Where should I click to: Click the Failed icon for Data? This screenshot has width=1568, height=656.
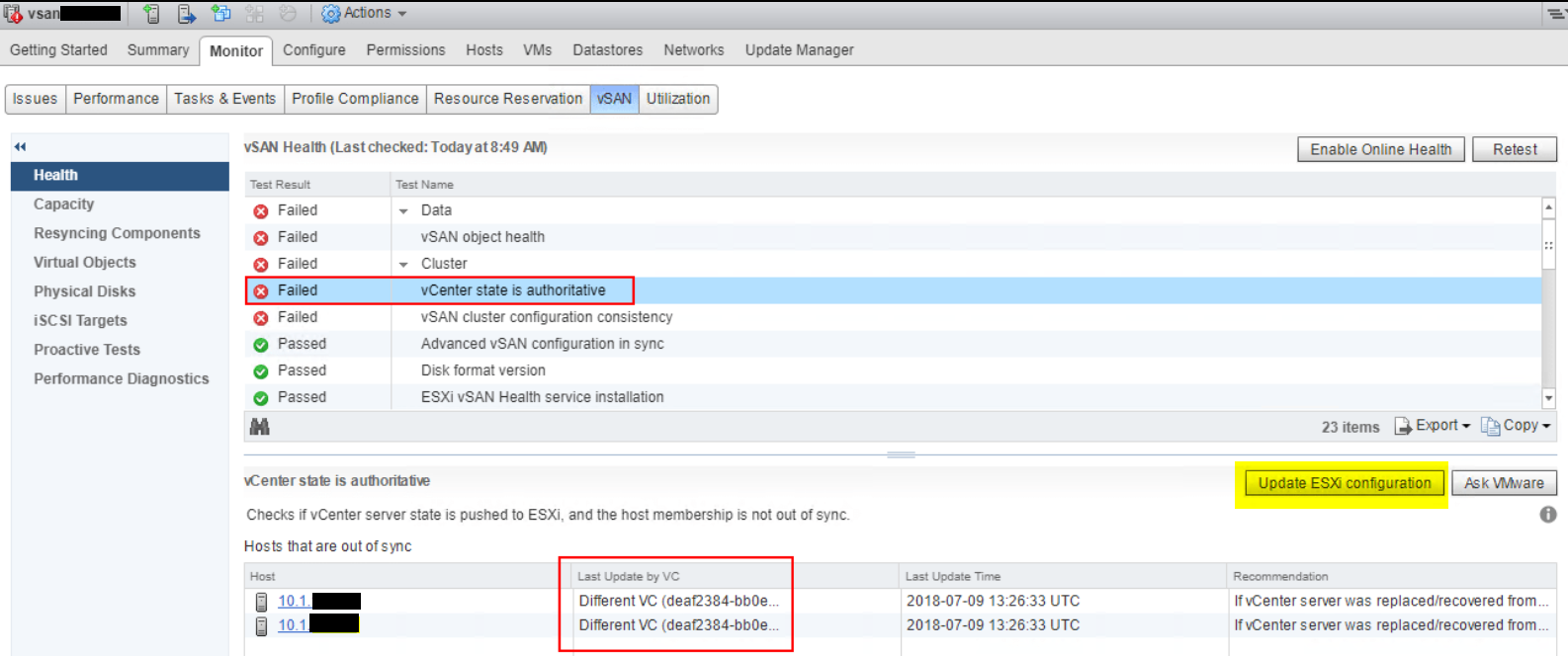[261, 211]
